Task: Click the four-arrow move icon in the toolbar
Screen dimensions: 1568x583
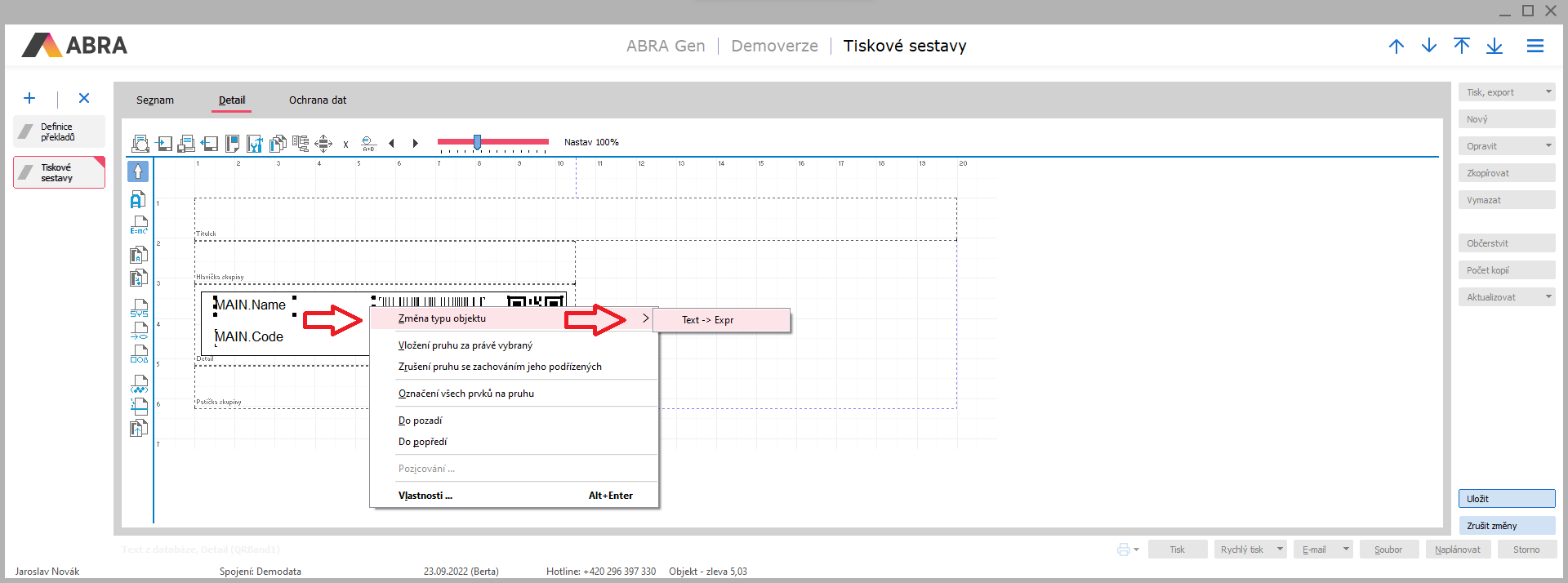Action: tap(323, 144)
